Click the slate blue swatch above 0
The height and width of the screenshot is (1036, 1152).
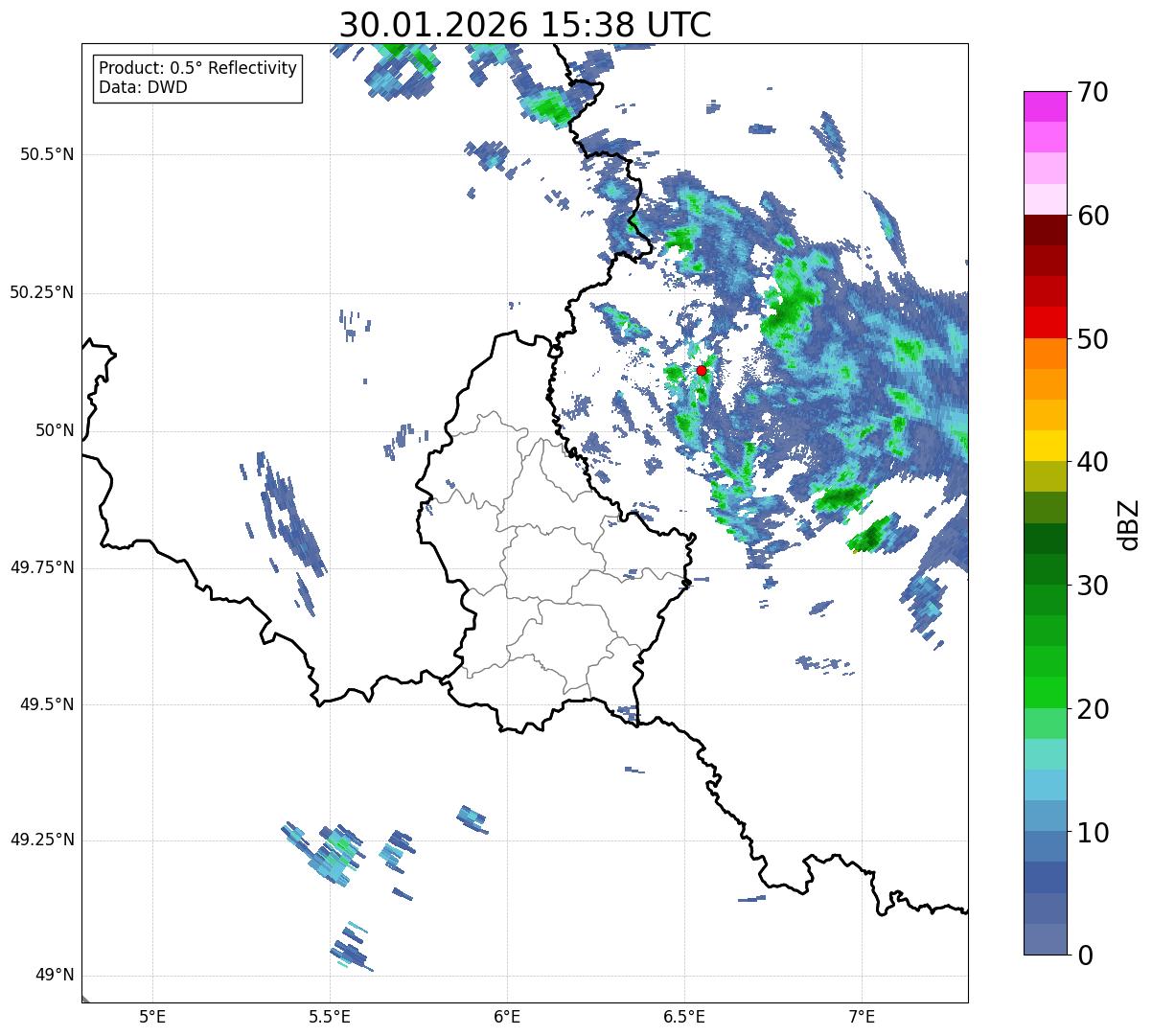click(1045, 939)
